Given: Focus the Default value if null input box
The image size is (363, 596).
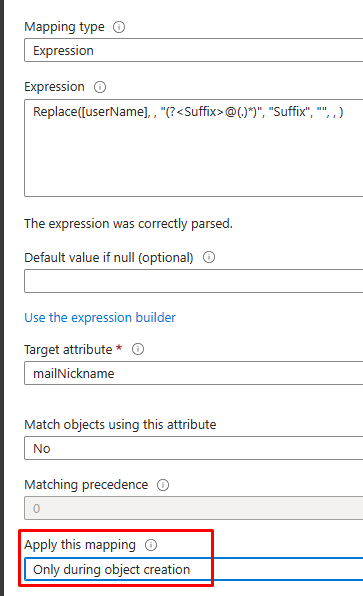Looking at the screenshot, I should 193,281.
